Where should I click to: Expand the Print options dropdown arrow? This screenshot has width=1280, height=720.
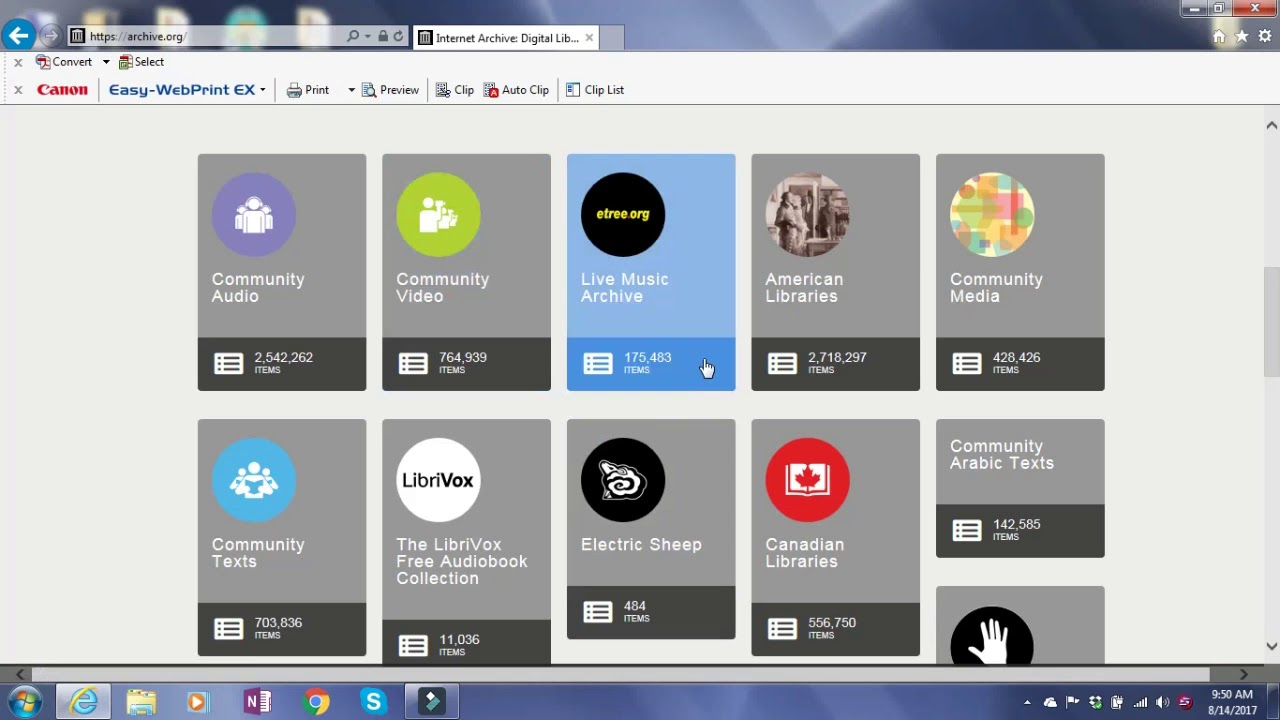[351, 90]
